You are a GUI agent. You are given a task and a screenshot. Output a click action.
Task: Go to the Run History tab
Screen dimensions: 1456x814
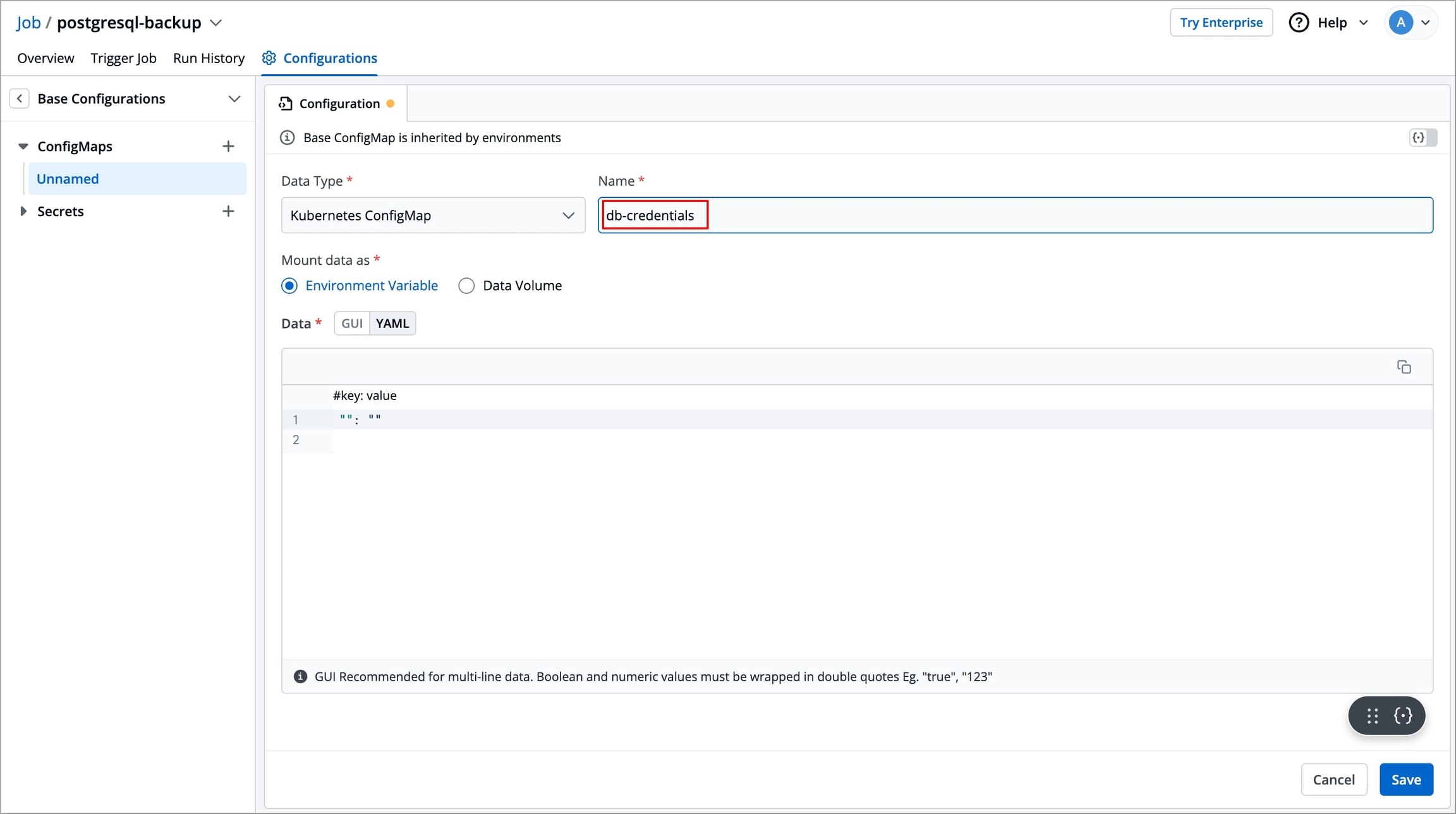tap(209, 58)
